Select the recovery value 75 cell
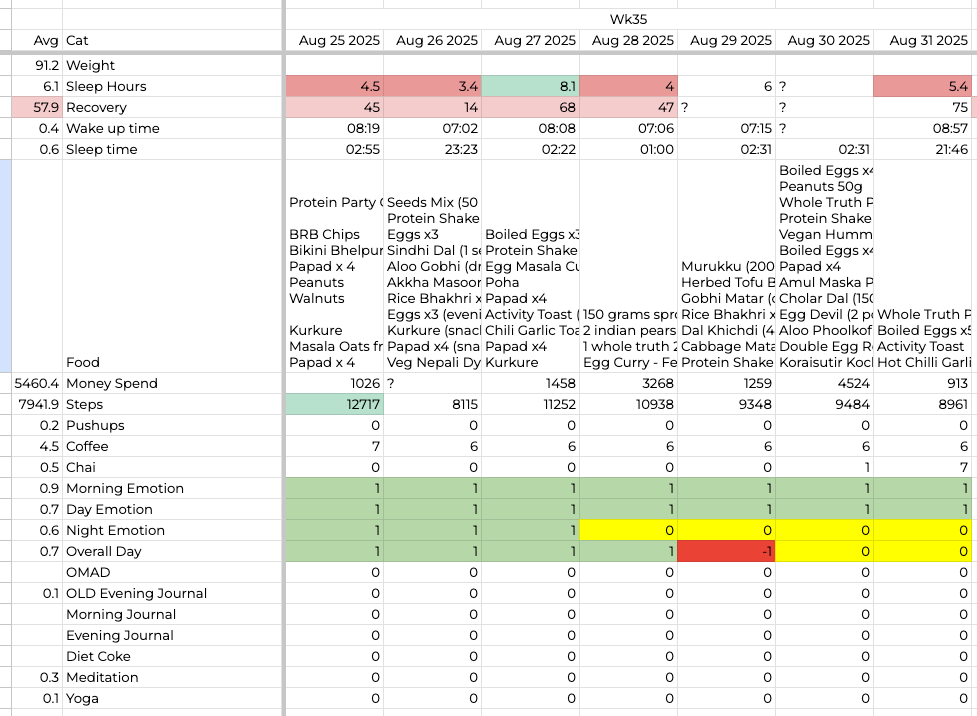 [x=922, y=107]
